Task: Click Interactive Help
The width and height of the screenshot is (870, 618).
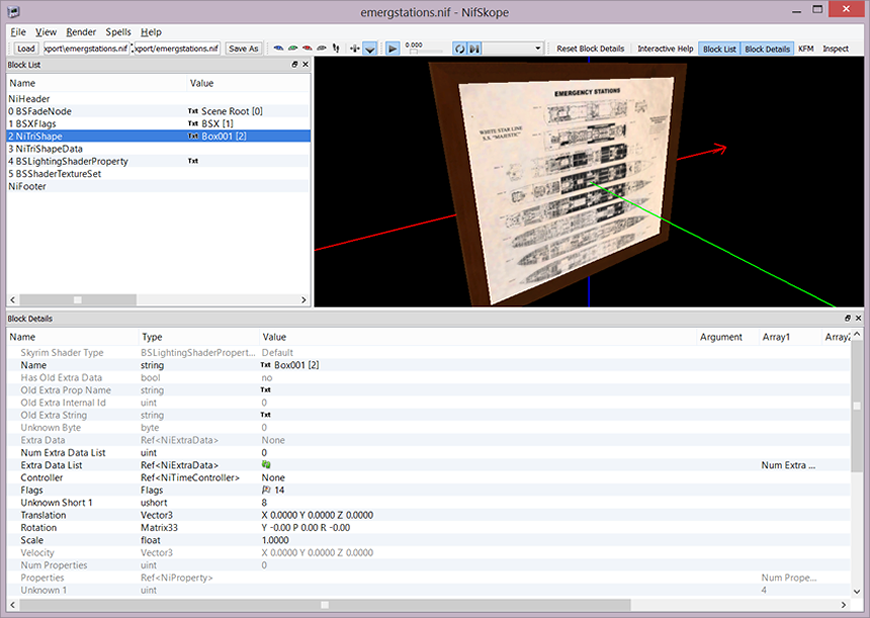Action: [665, 49]
